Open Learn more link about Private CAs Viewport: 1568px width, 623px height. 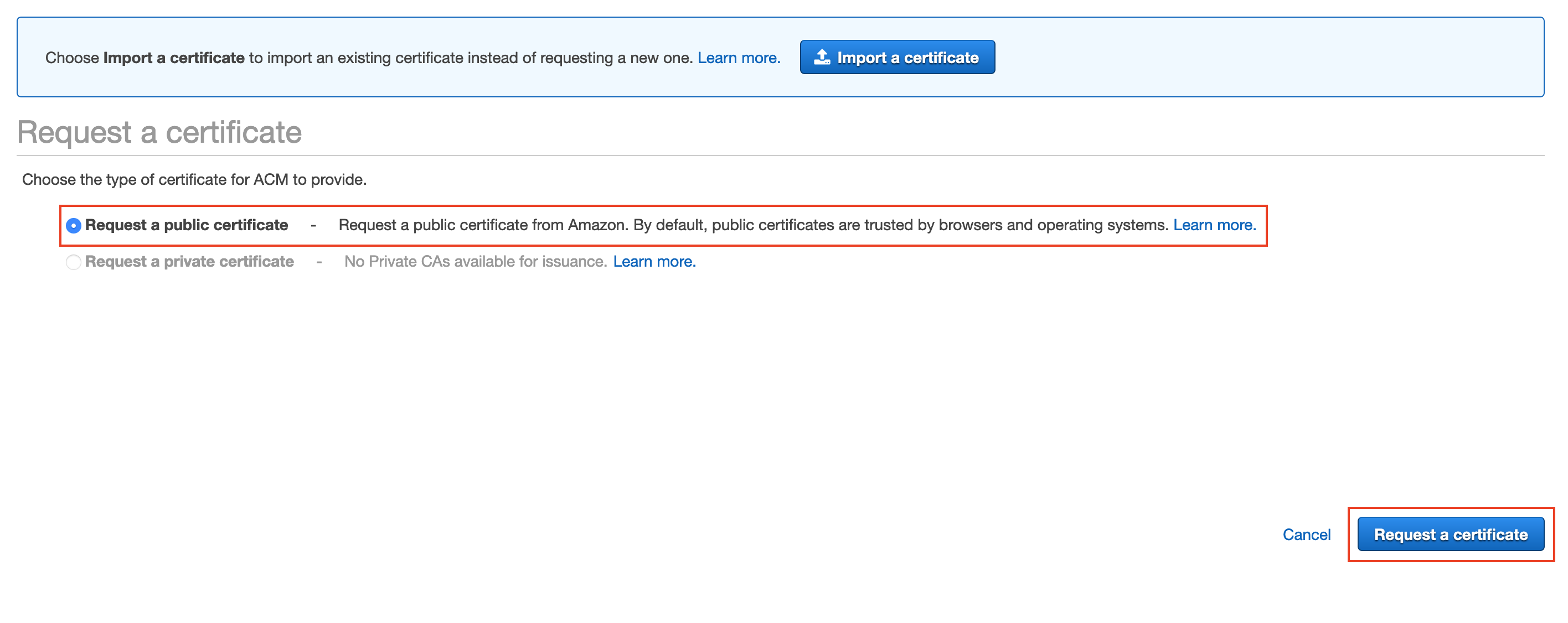click(654, 262)
